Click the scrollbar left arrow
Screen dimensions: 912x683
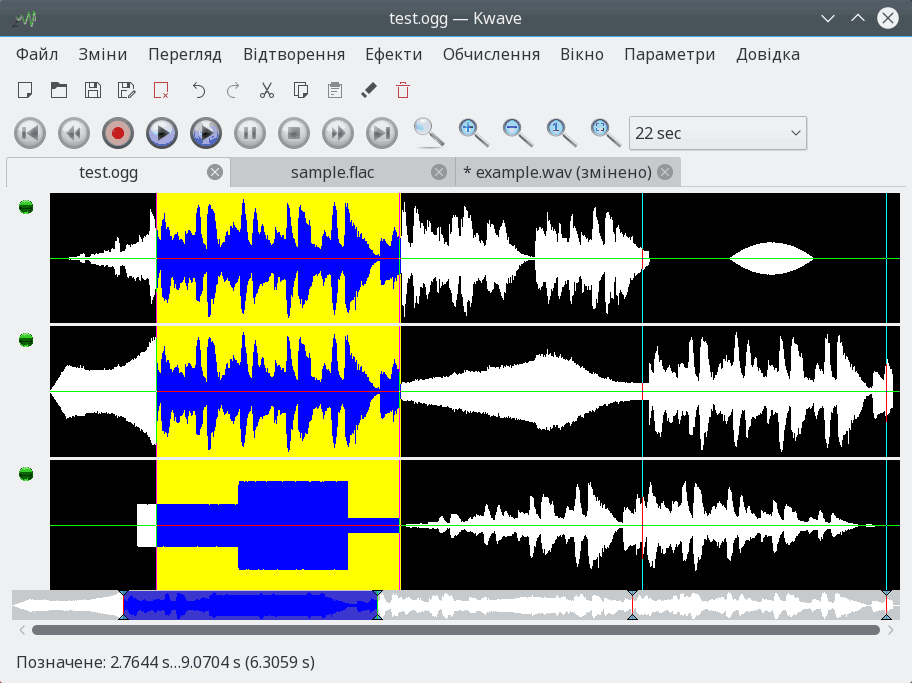(22, 630)
